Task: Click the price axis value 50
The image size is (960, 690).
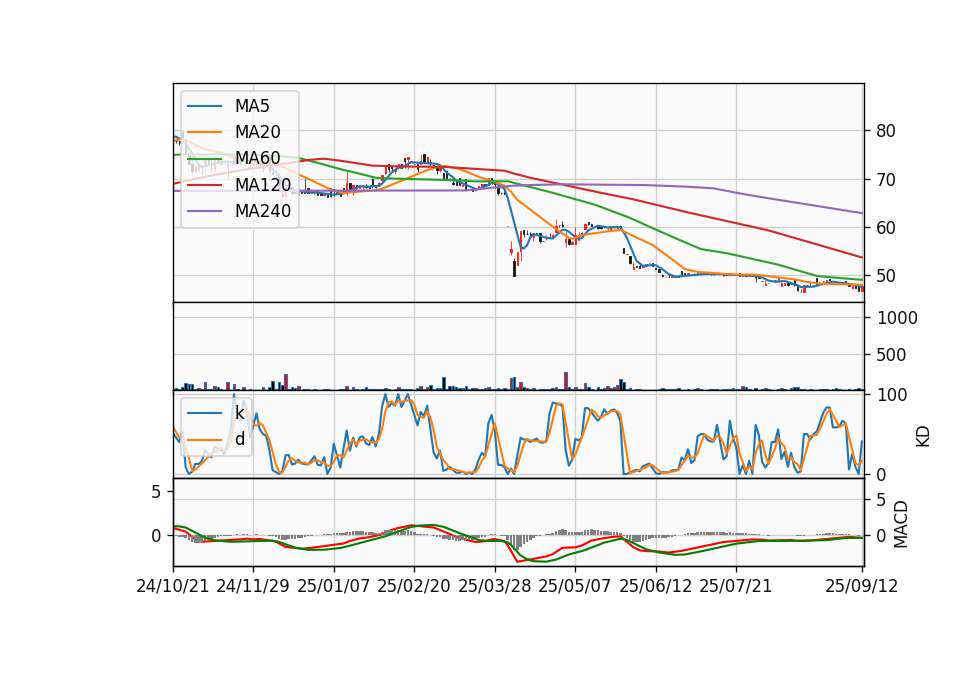Action: point(886,276)
